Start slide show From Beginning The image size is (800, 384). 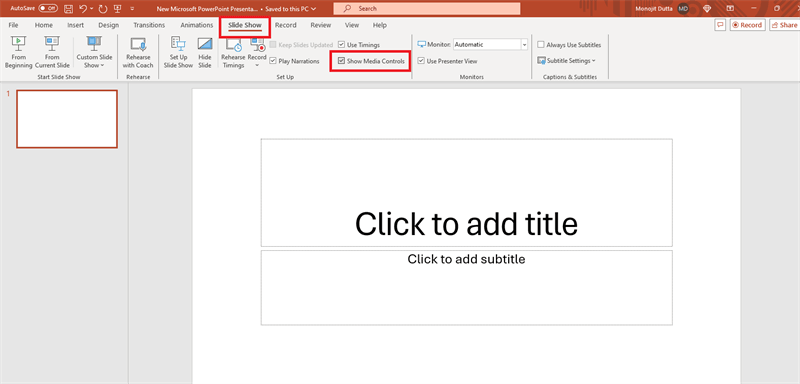pos(18,53)
